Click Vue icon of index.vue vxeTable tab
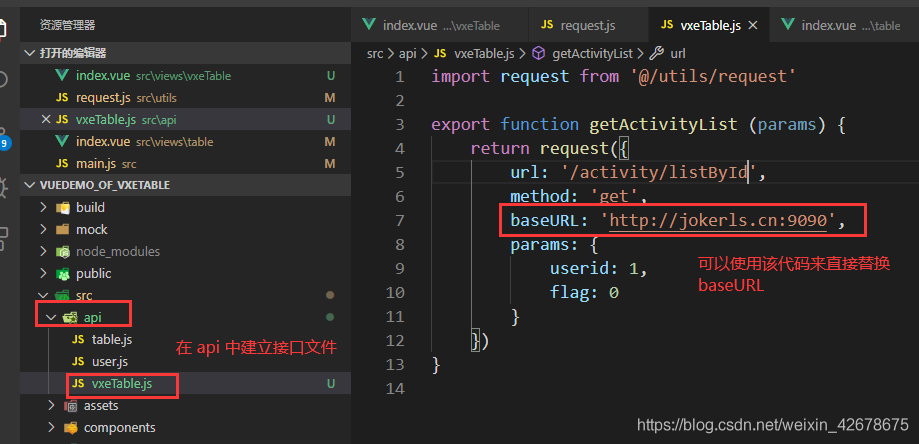This screenshot has height=444, width=919. [369, 25]
